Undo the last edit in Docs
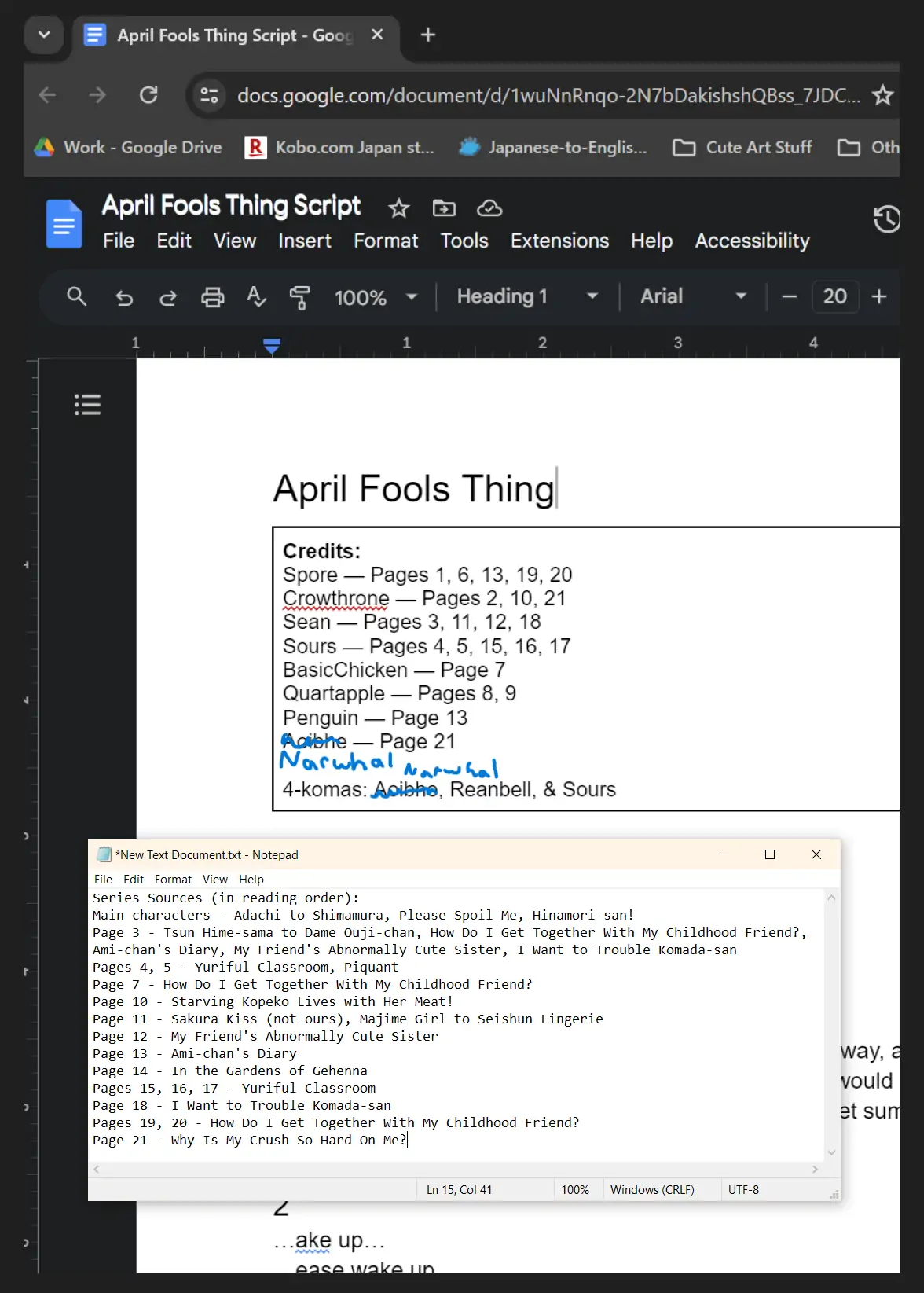Image resolution: width=924 pixels, height=1293 pixels. 124,297
